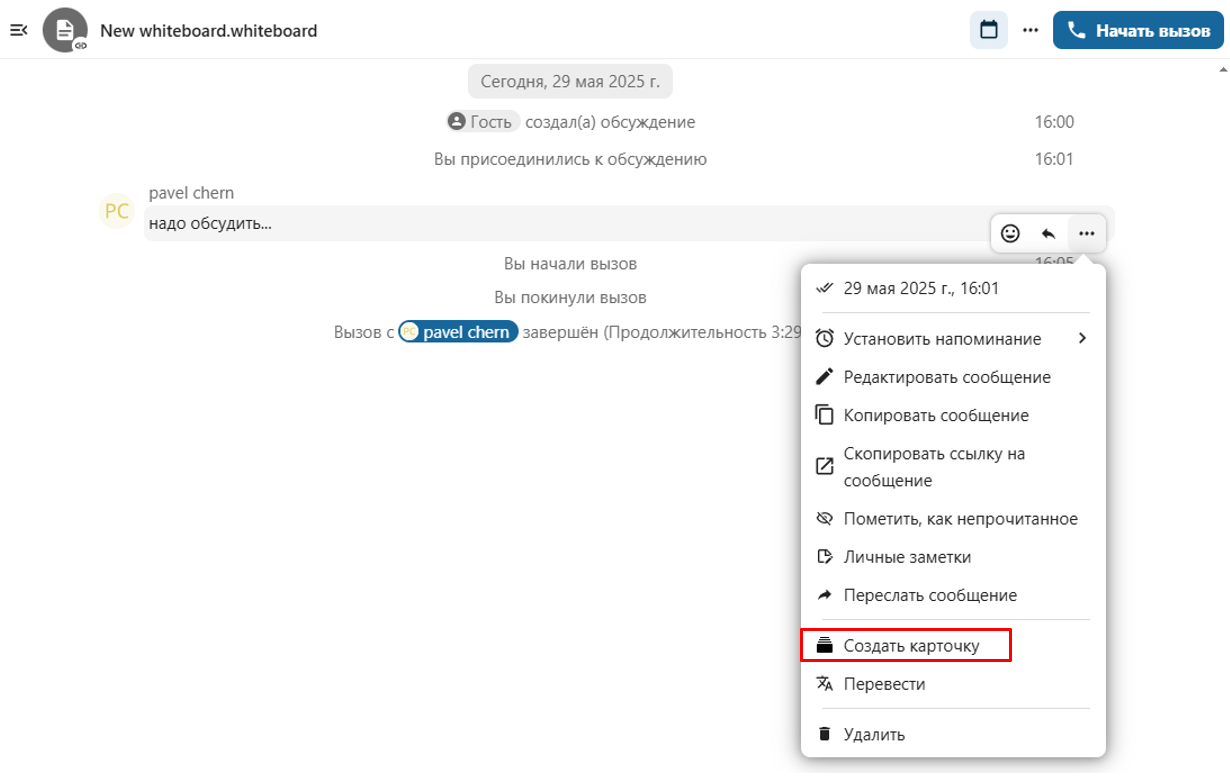Select Скопировать ссылку на сообщение
The width and height of the screenshot is (1230, 781).
[x=934, y=467]
